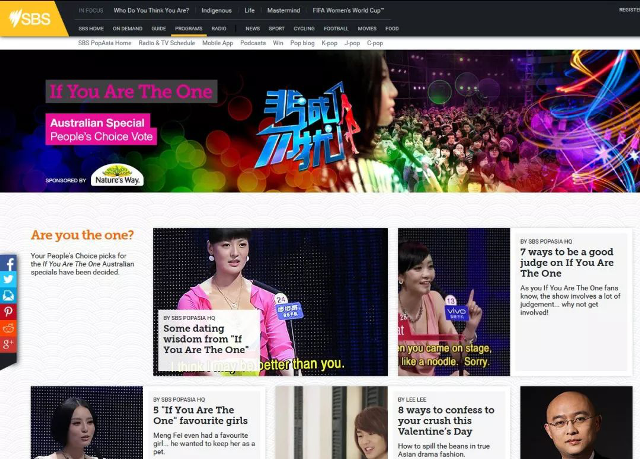Screen dimensions: 640x459
Task: Pin page on Pinterest
Action: tap(9, 312)
